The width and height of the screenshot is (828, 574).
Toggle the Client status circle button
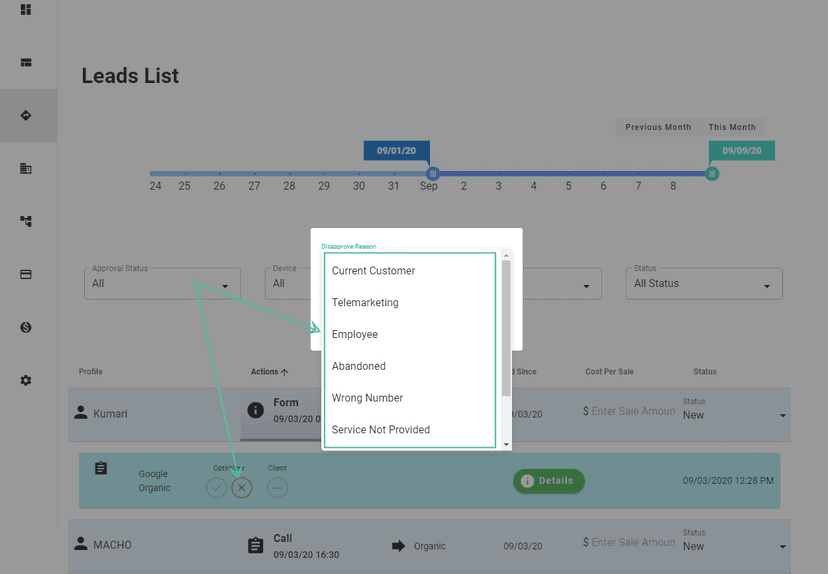(277, 487)
